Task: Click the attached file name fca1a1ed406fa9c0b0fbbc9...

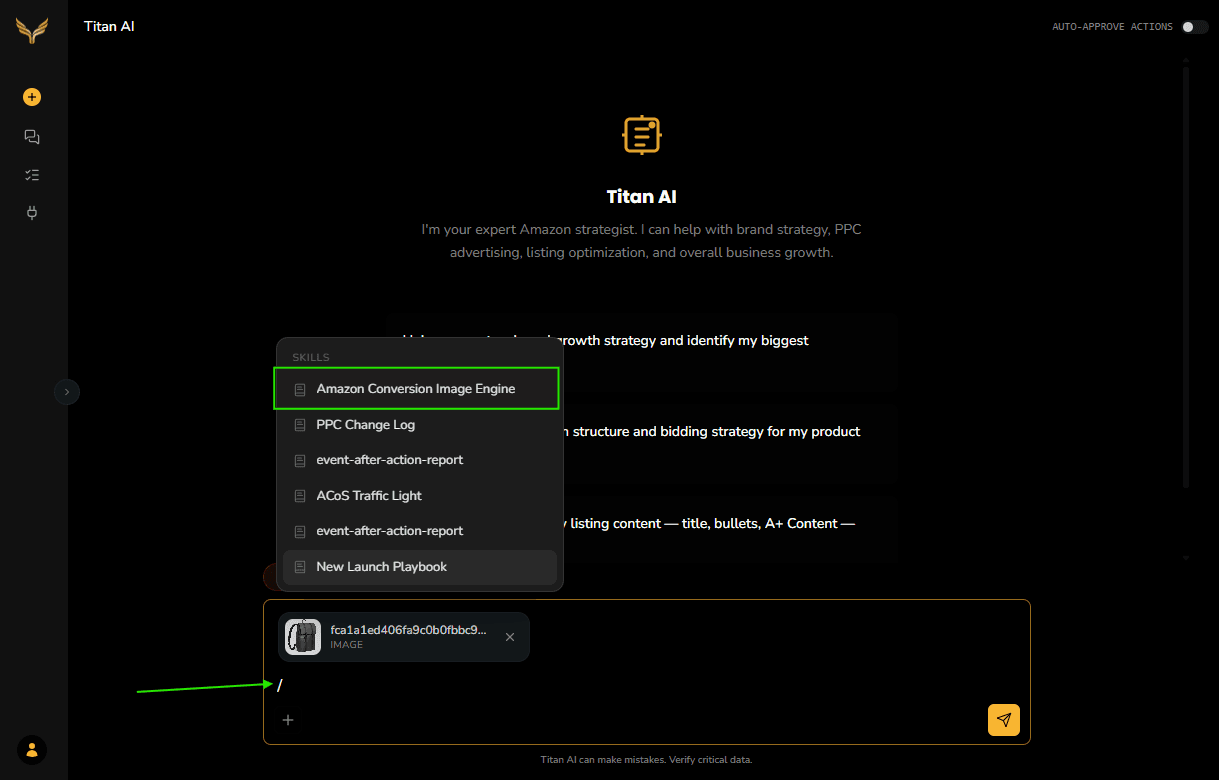Action: 408,630
